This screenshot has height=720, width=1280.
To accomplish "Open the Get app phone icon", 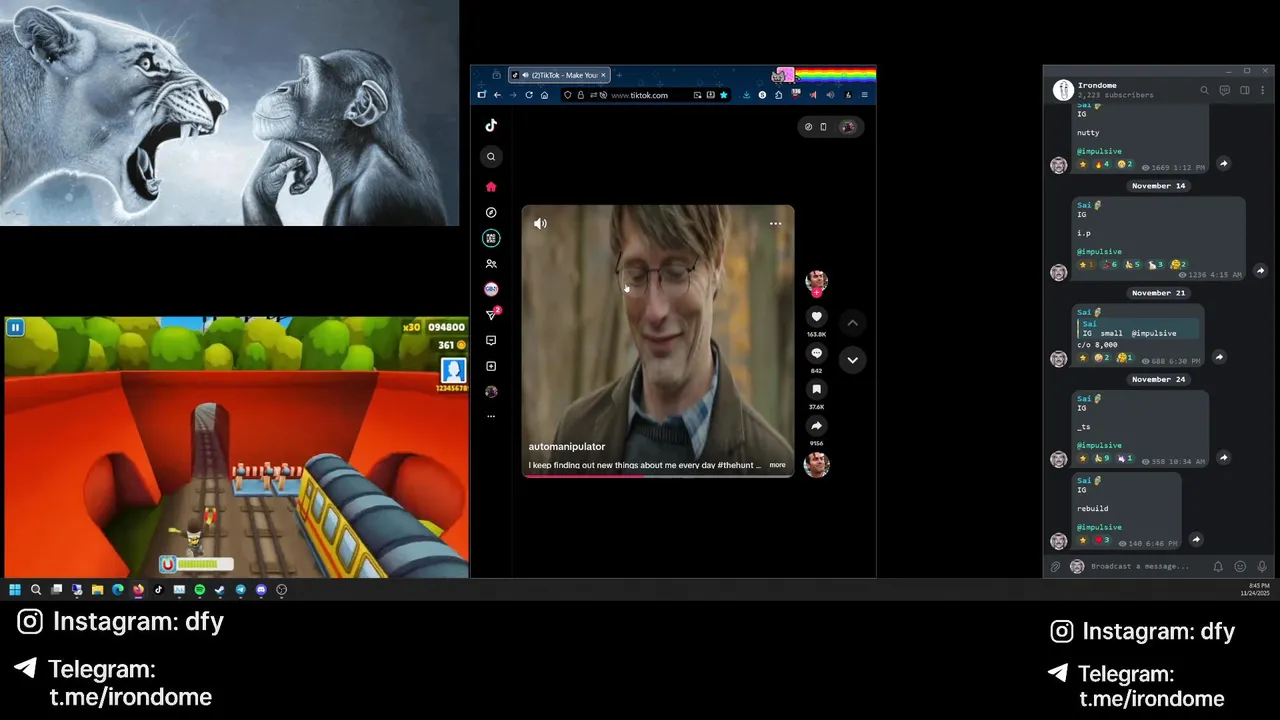I will click(824, 127).
